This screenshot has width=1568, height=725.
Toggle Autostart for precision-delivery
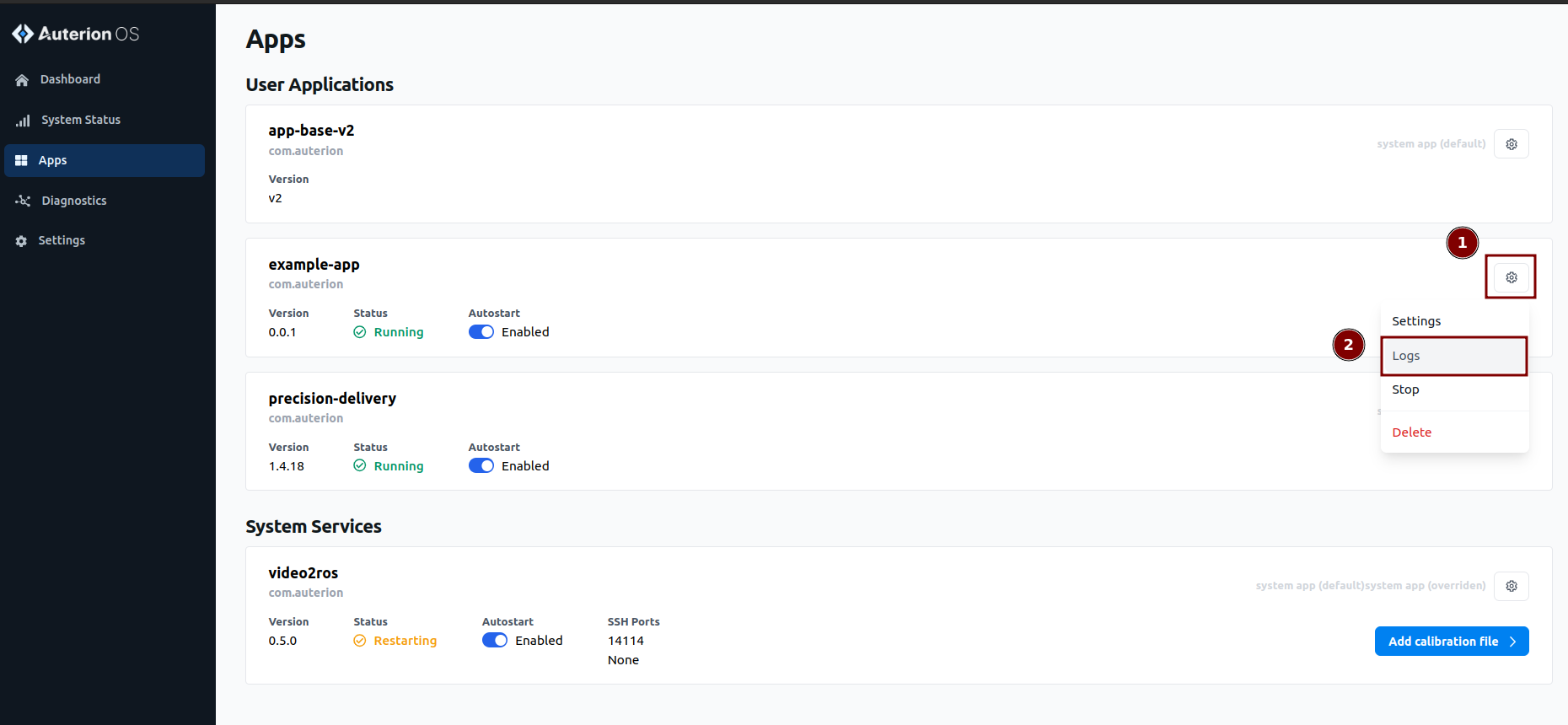[x=481, y=466]
